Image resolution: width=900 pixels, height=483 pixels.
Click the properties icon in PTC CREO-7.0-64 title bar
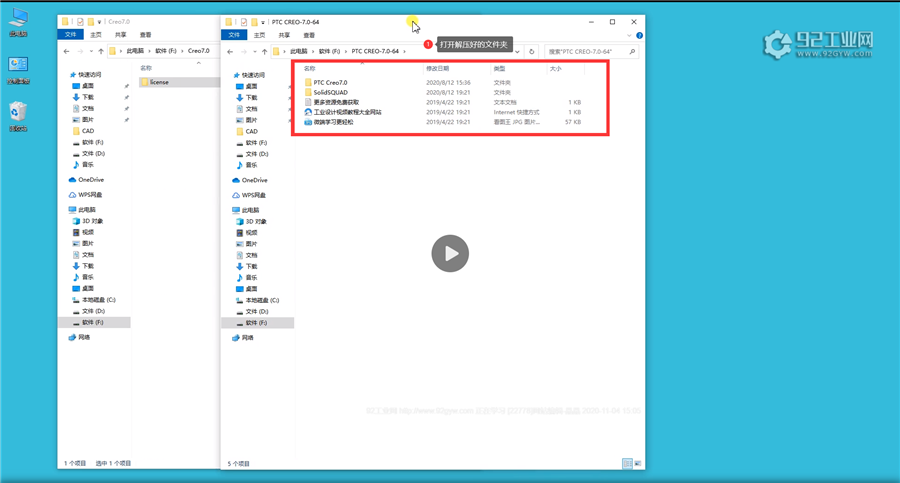point(244,22)
